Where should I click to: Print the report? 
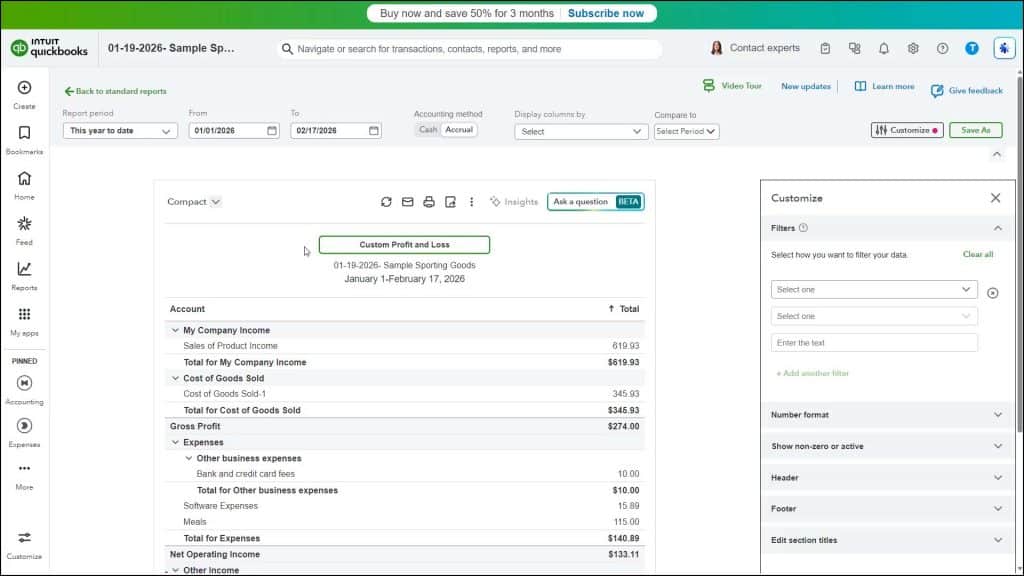click(x=428, y=201)
